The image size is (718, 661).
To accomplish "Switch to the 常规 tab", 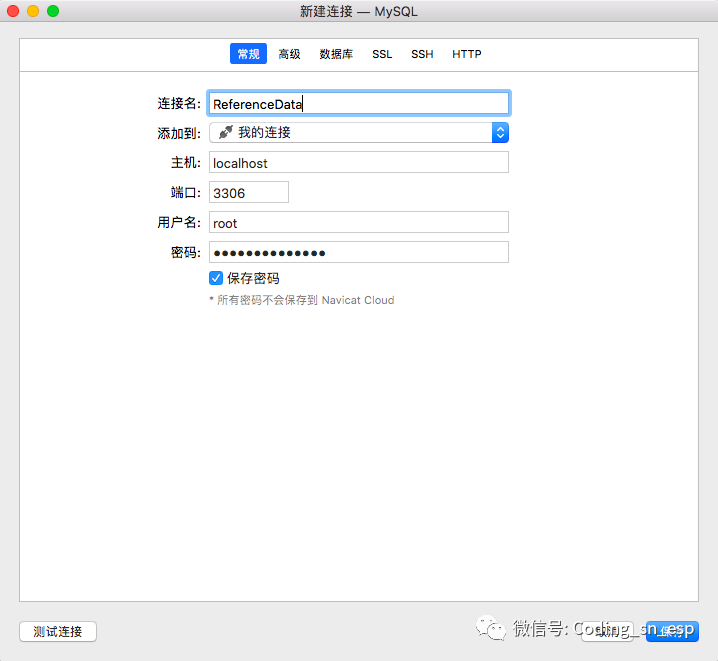I will pos(248,54).
